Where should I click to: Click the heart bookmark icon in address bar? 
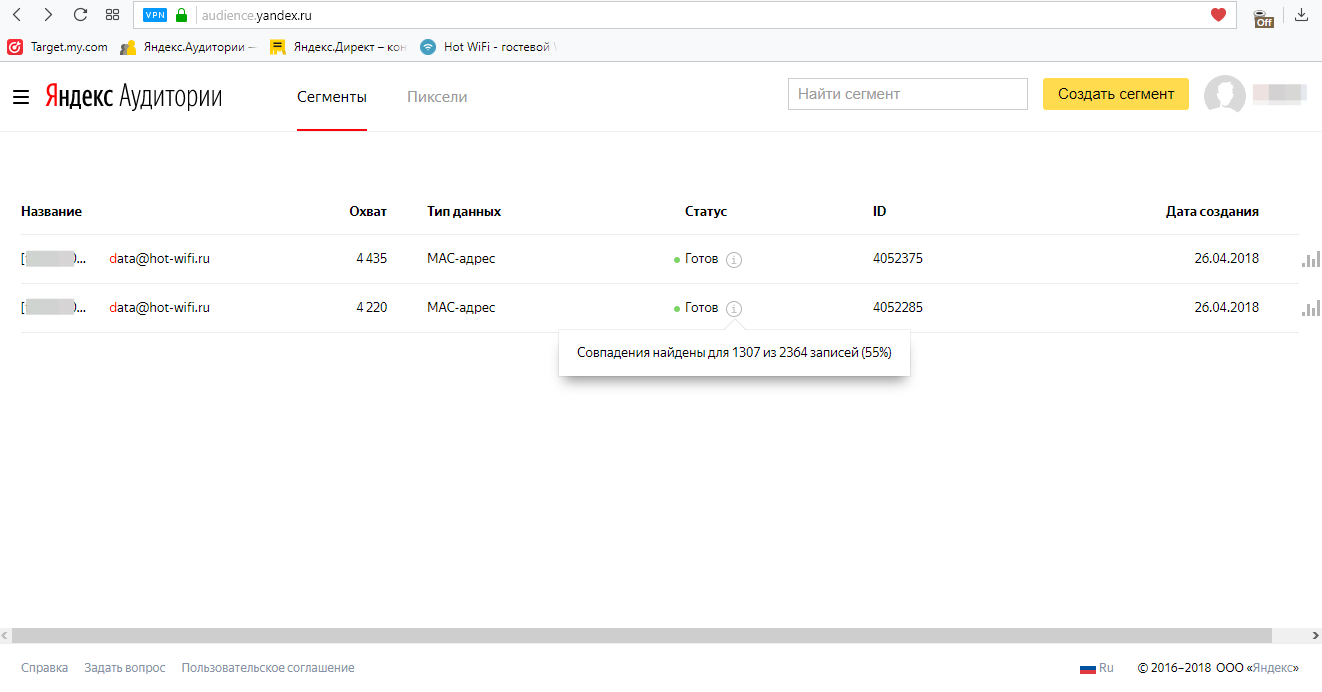[1218, 15]
